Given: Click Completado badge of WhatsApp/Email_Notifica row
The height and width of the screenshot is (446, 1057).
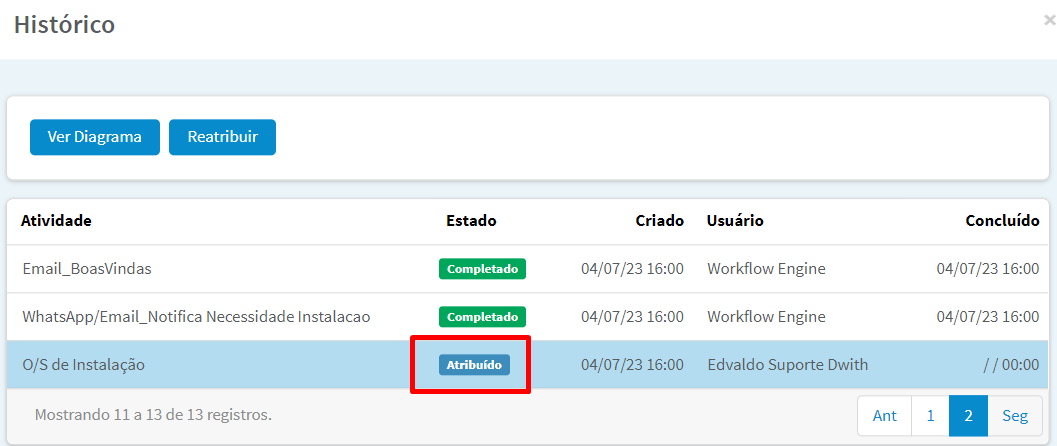Looking at the screenshot, I should tap(482, 317).
